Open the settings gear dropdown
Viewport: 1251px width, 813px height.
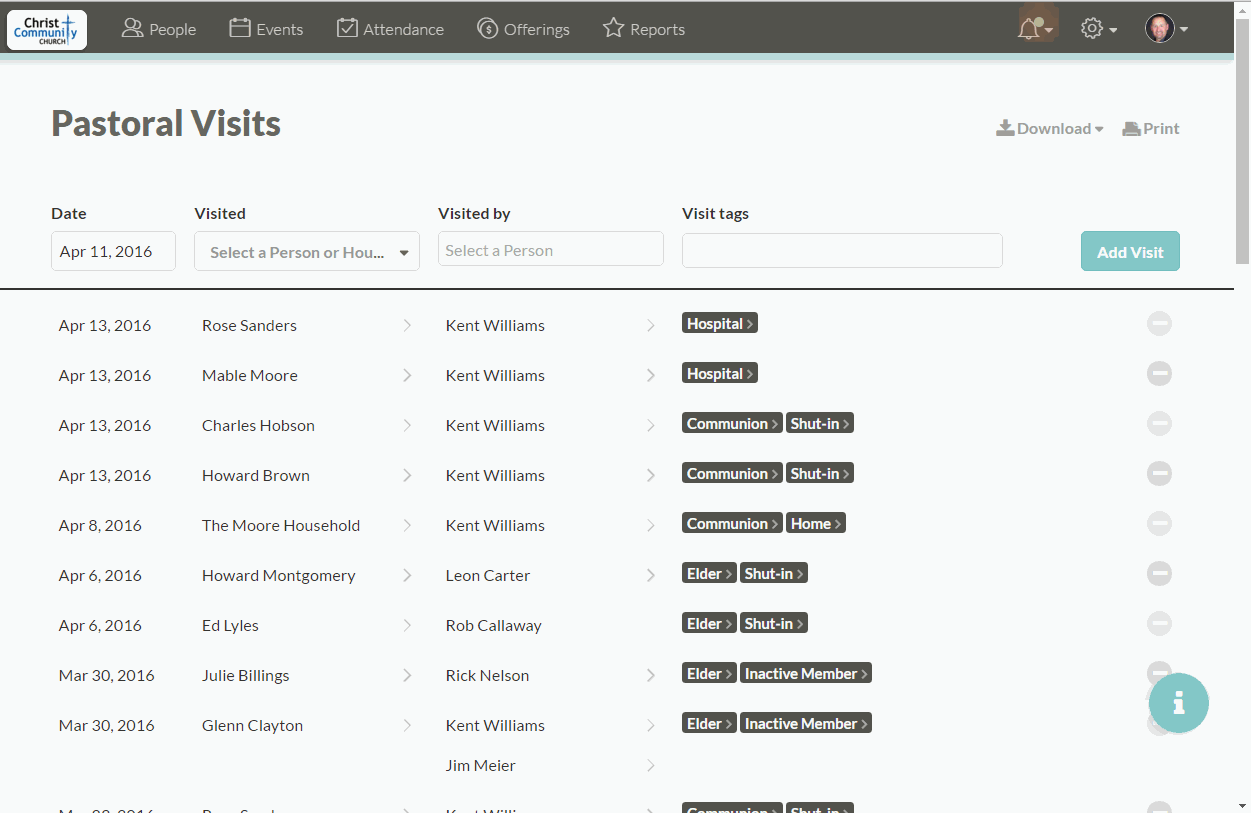pyautogui.click(x=1097, y=28)
